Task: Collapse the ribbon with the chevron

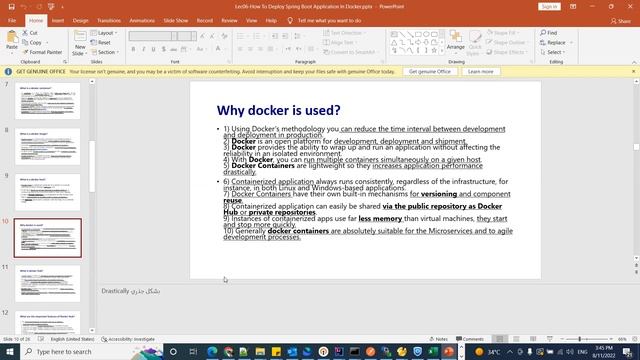Action: (634, 62)
